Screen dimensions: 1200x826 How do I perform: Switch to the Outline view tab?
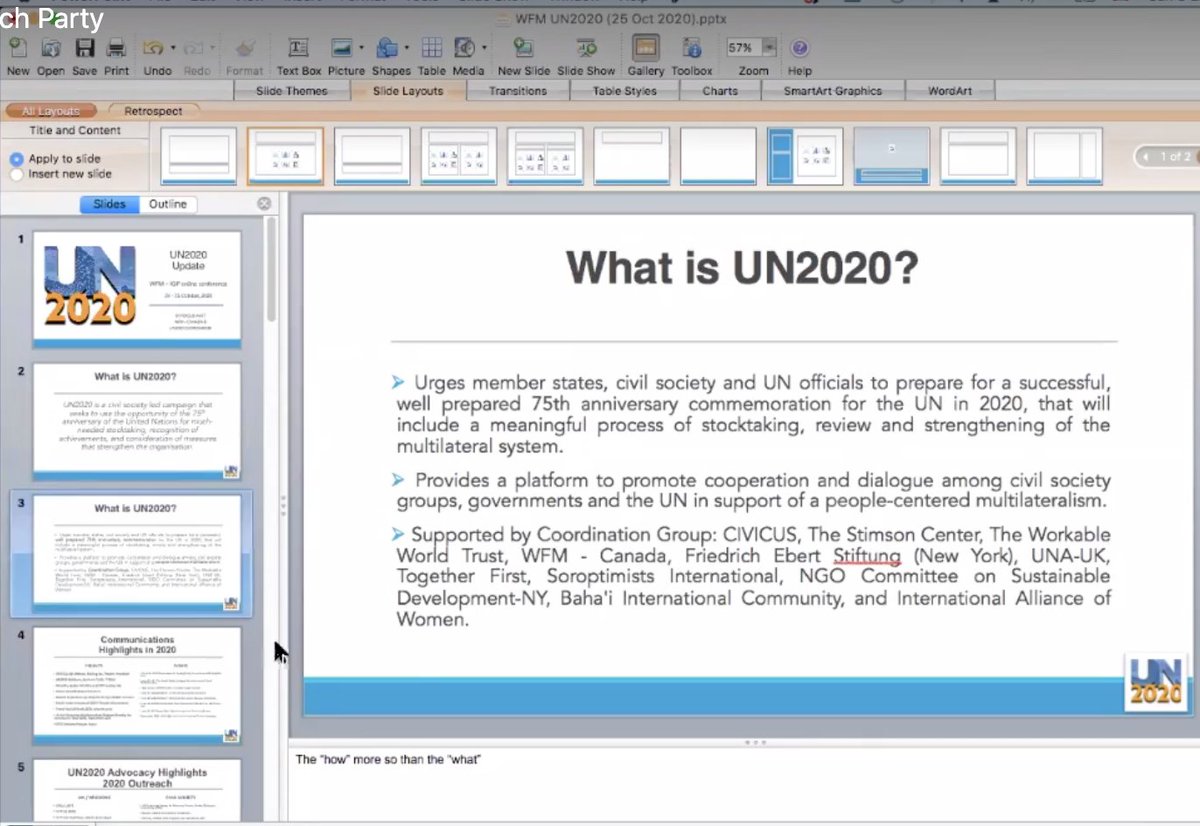(168, 204)
